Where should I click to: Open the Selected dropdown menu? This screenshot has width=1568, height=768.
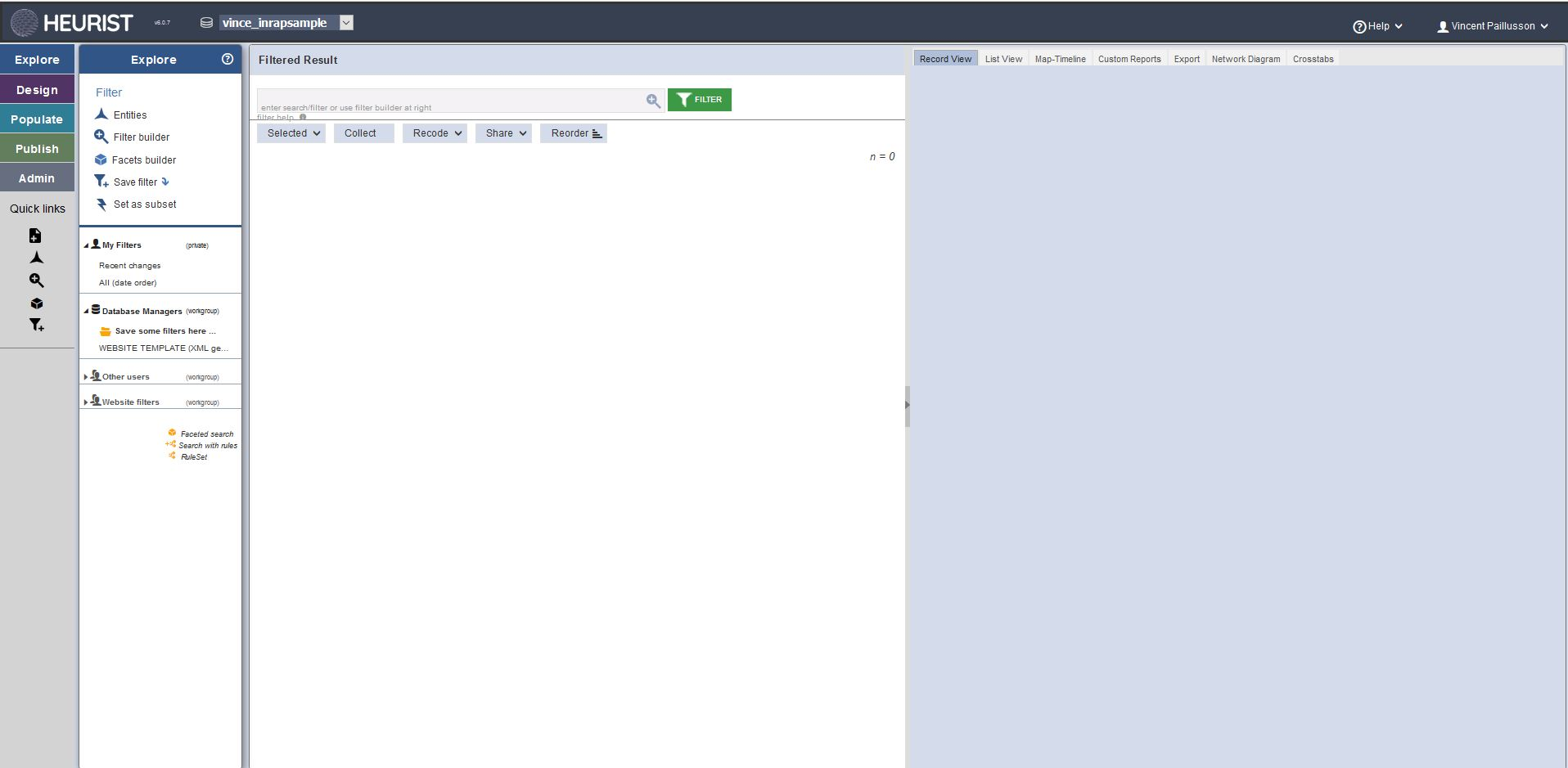291,133
